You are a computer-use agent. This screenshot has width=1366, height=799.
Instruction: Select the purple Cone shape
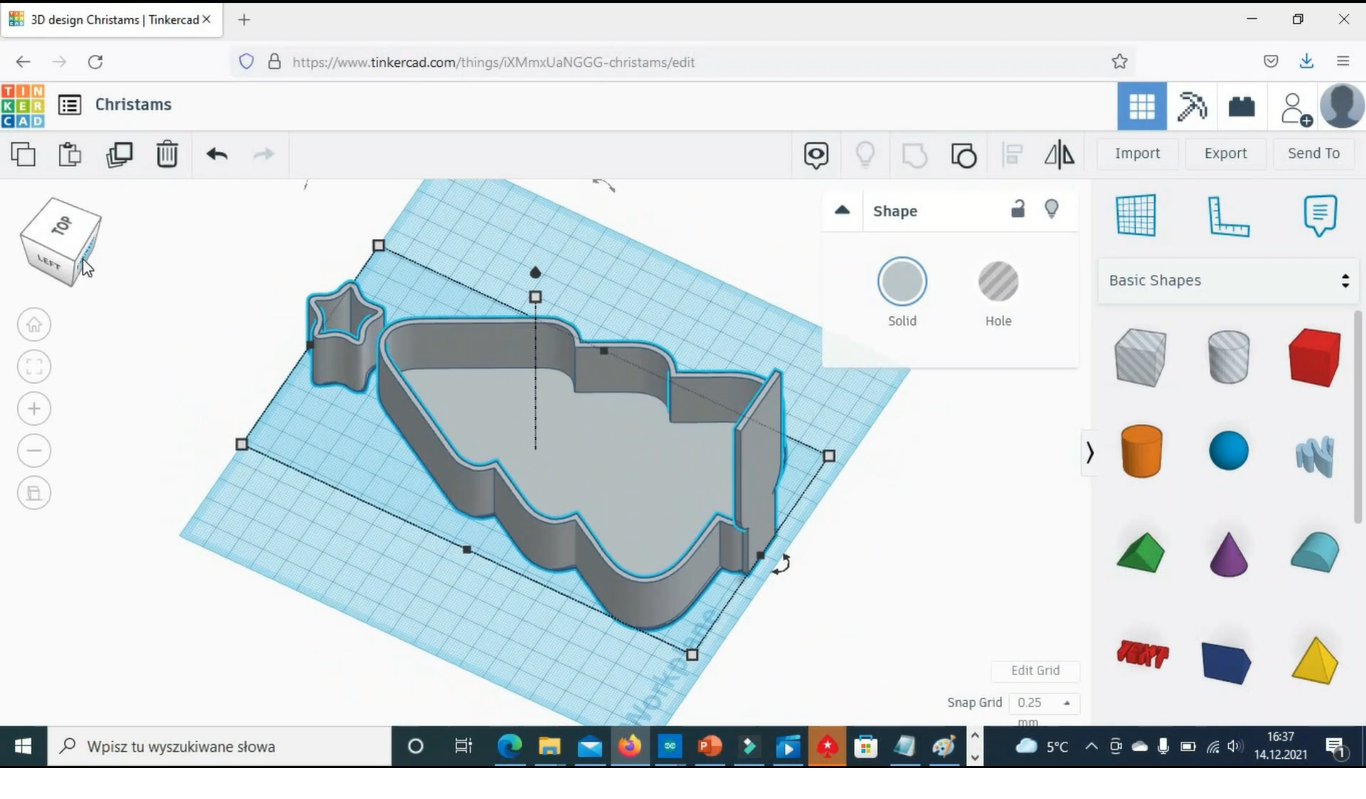pos(1228,553)
